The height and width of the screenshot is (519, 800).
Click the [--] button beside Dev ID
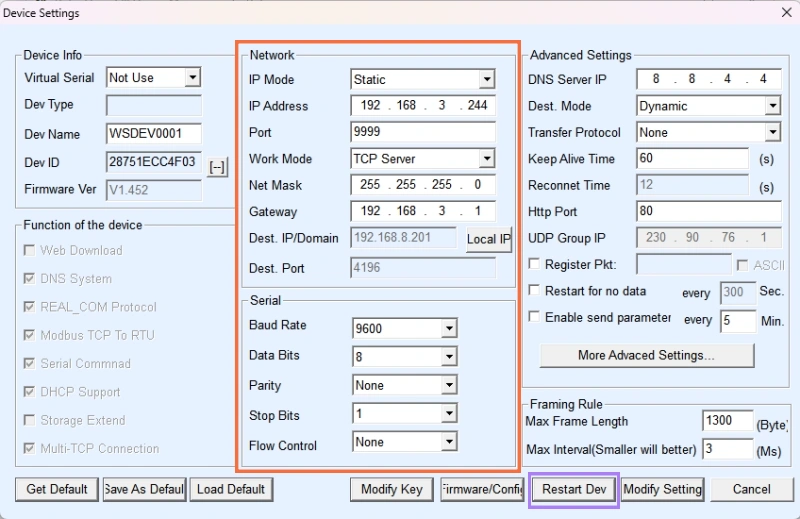pos(217,167)
